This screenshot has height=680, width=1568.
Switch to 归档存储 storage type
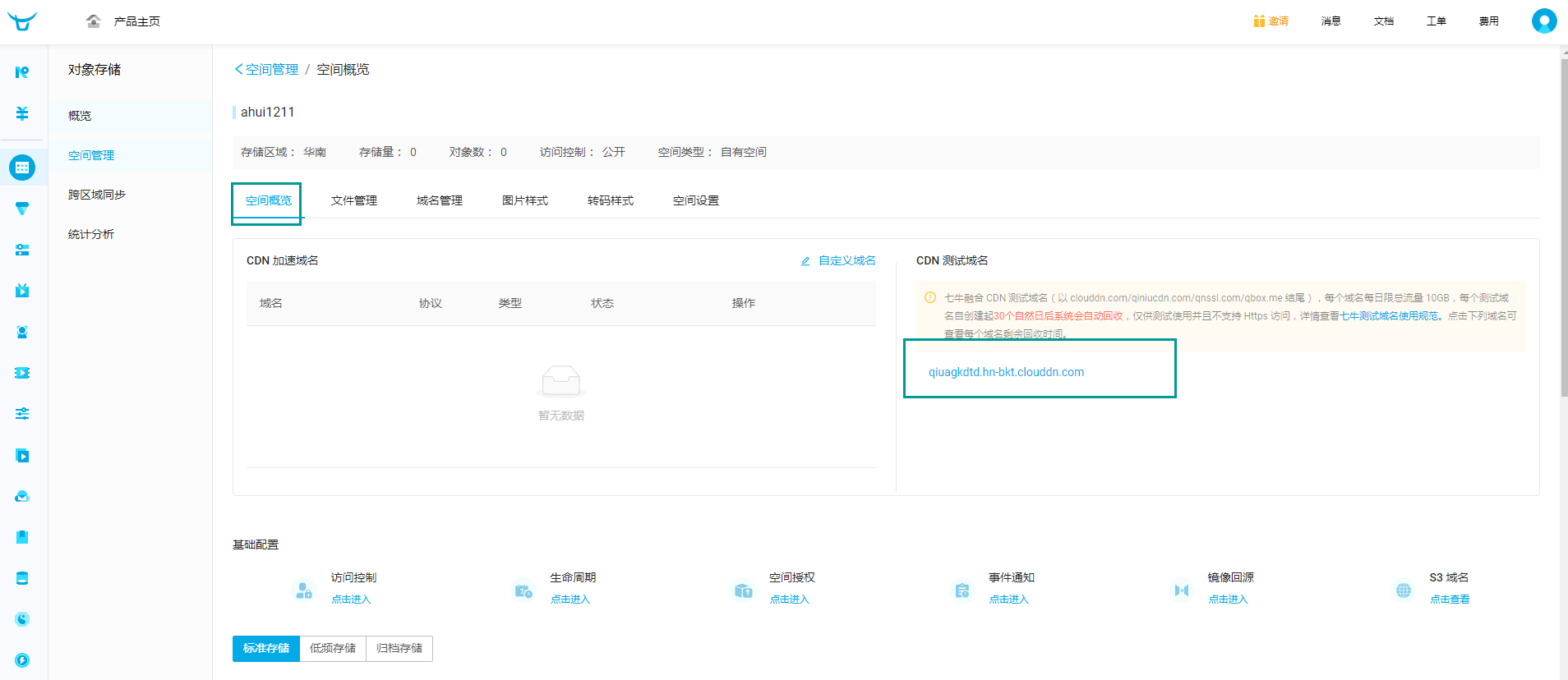pyautogui.click(x=399, y=648)
